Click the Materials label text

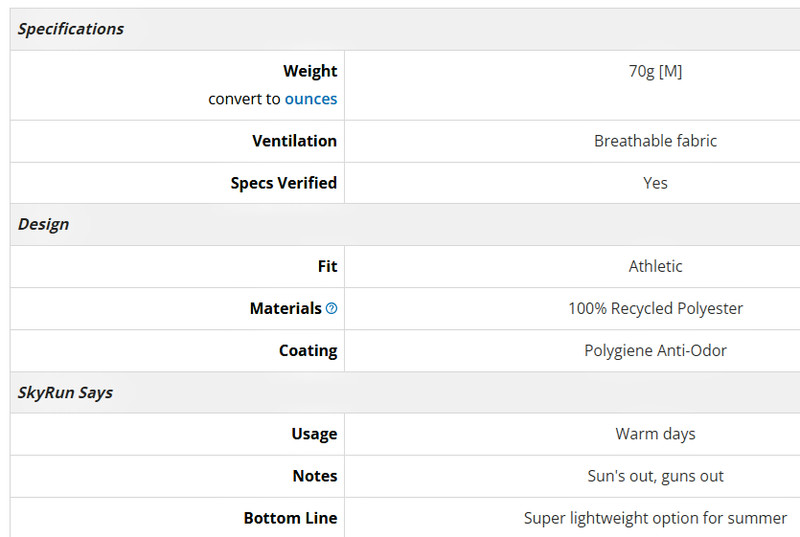click(x=286, y=309)
